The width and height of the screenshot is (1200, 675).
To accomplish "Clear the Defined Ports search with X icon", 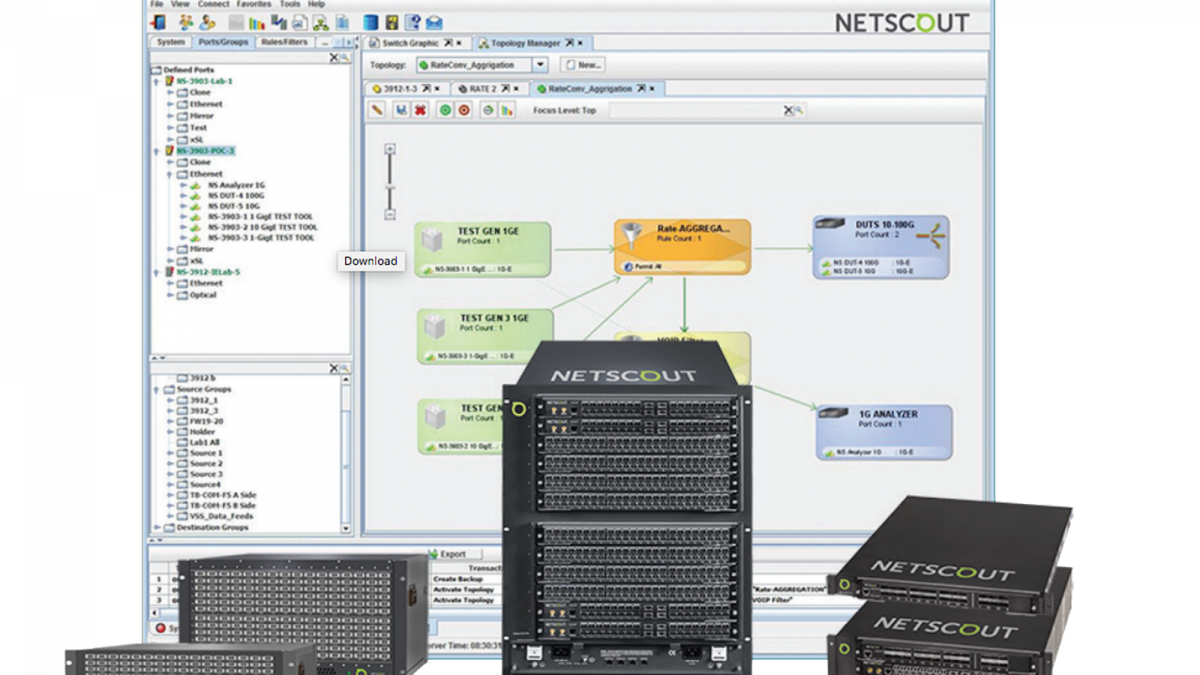I will (334, 58).
